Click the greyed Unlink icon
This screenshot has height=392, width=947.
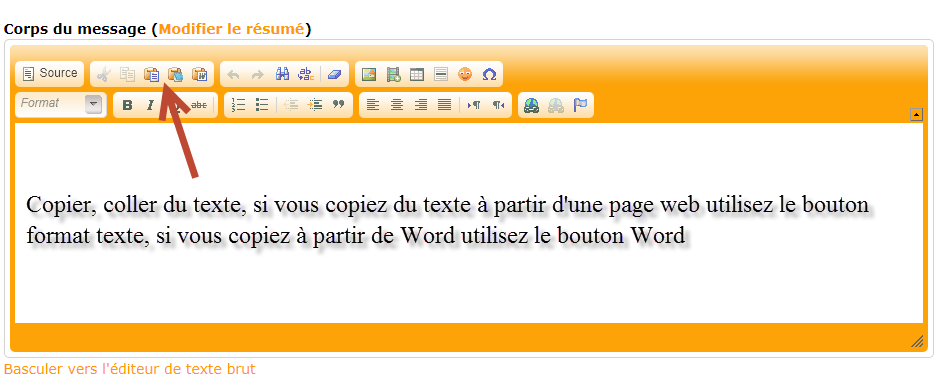pos(556,105)
